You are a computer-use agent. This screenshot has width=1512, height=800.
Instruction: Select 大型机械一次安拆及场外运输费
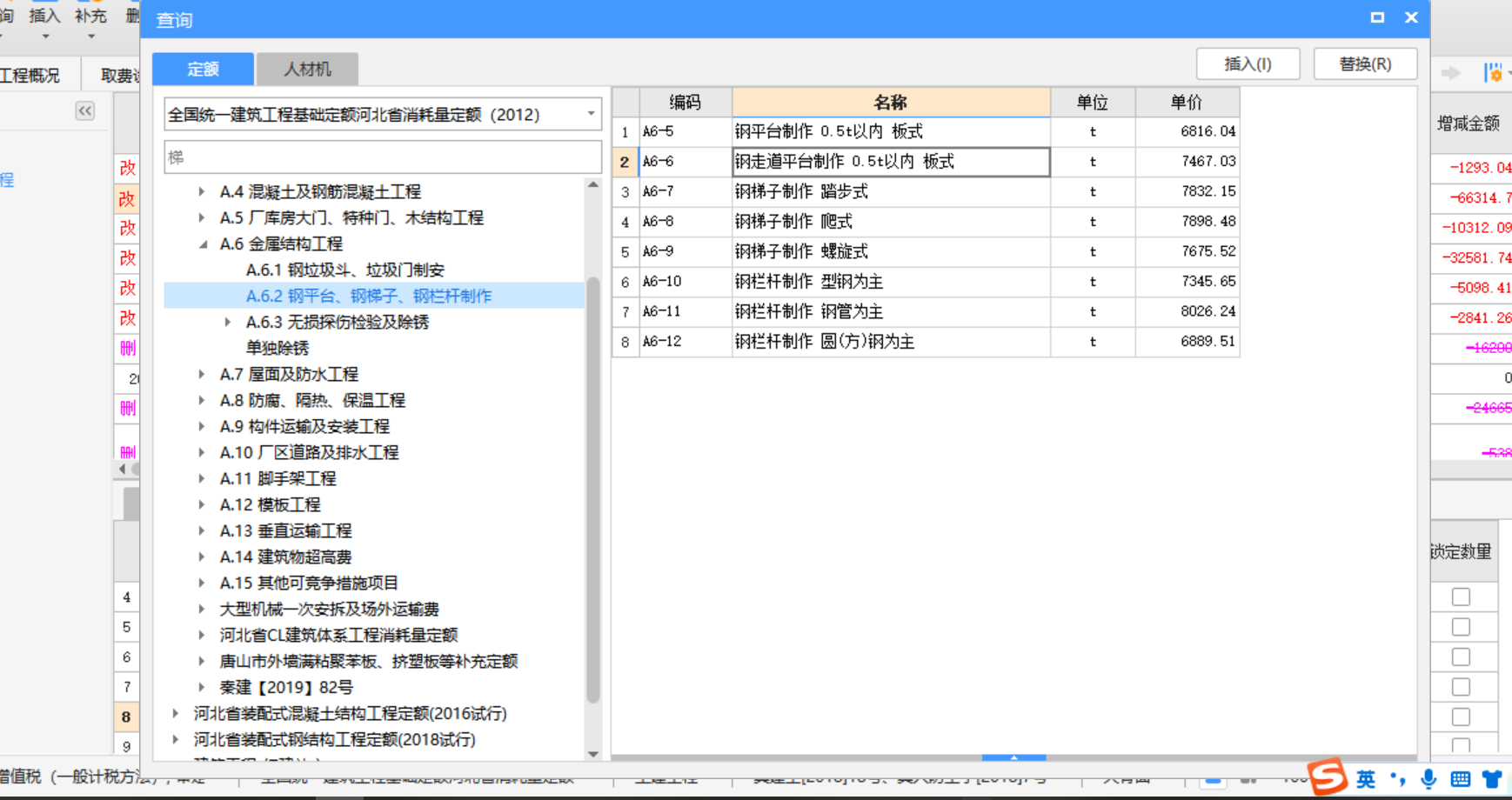[329, 609]
